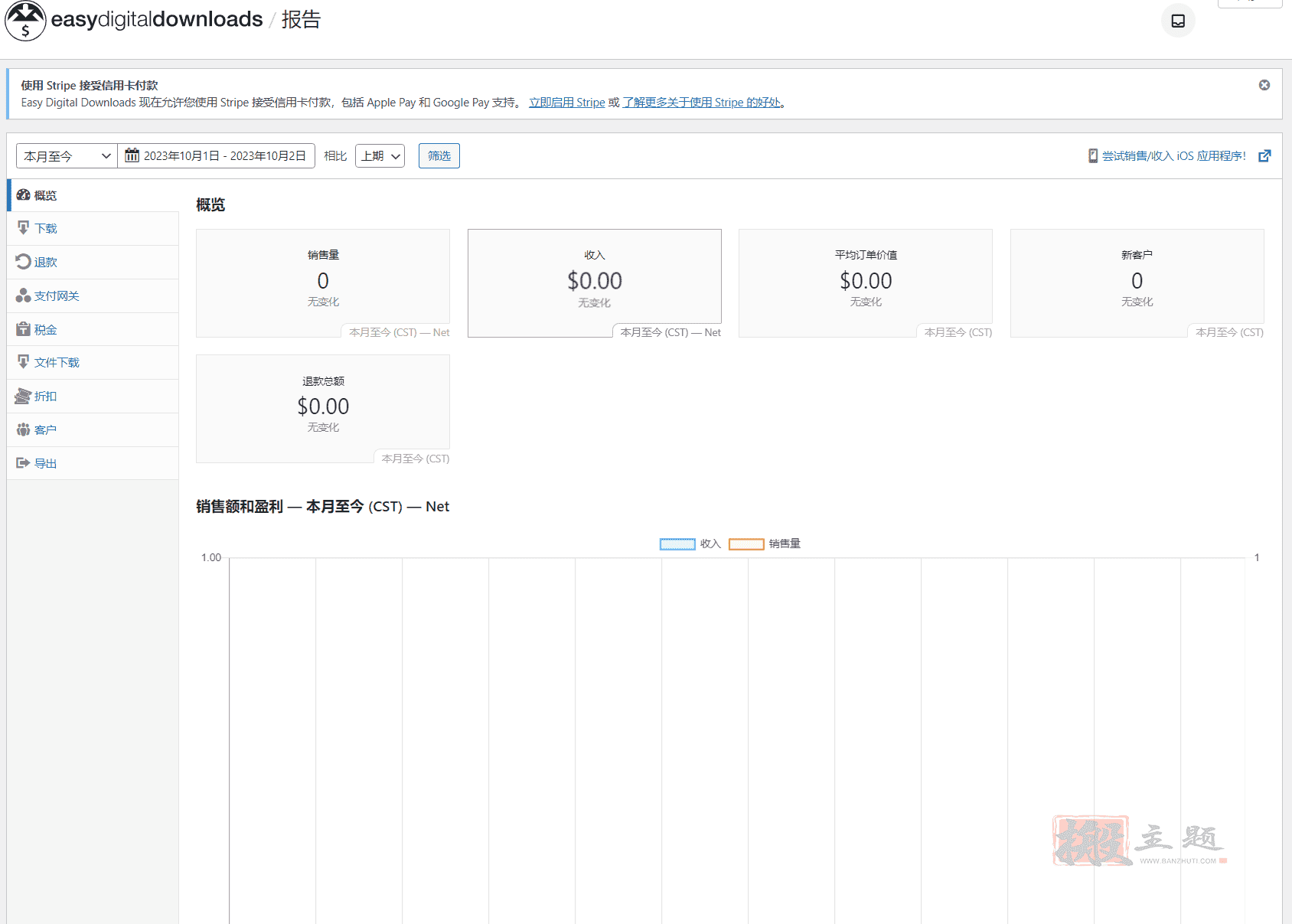The height and width of the screenshot is (924, 1292).
Task: Switch to the 支付网关 report tab
Action: point(93,295)
